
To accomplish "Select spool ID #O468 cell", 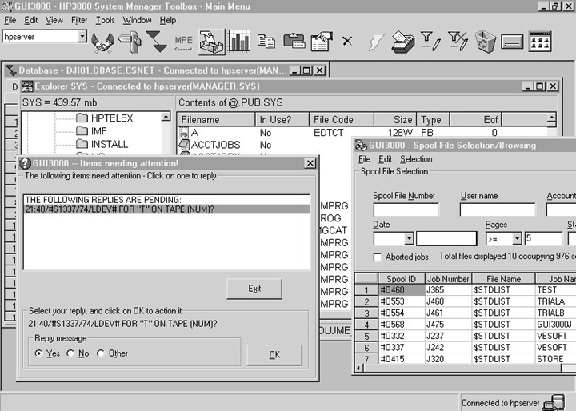I will pos(402,290).
